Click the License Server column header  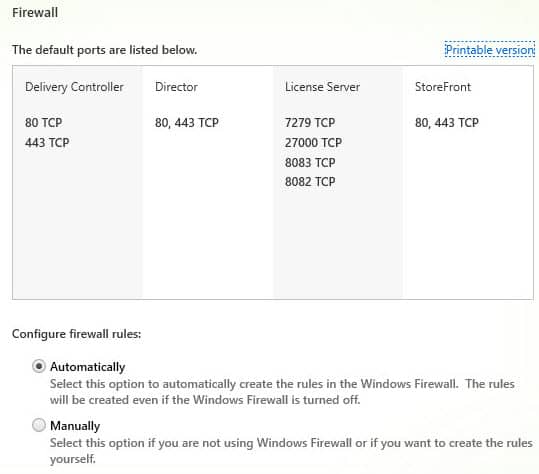pyautogui.click(x=322, y=87)
